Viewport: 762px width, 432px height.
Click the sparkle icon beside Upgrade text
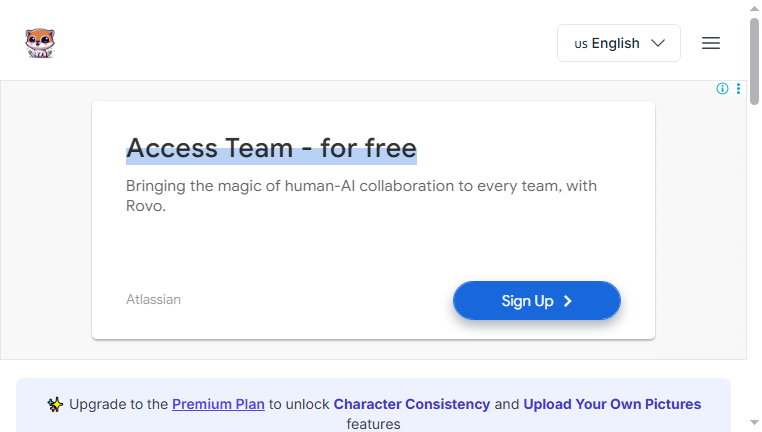point(55,404)
